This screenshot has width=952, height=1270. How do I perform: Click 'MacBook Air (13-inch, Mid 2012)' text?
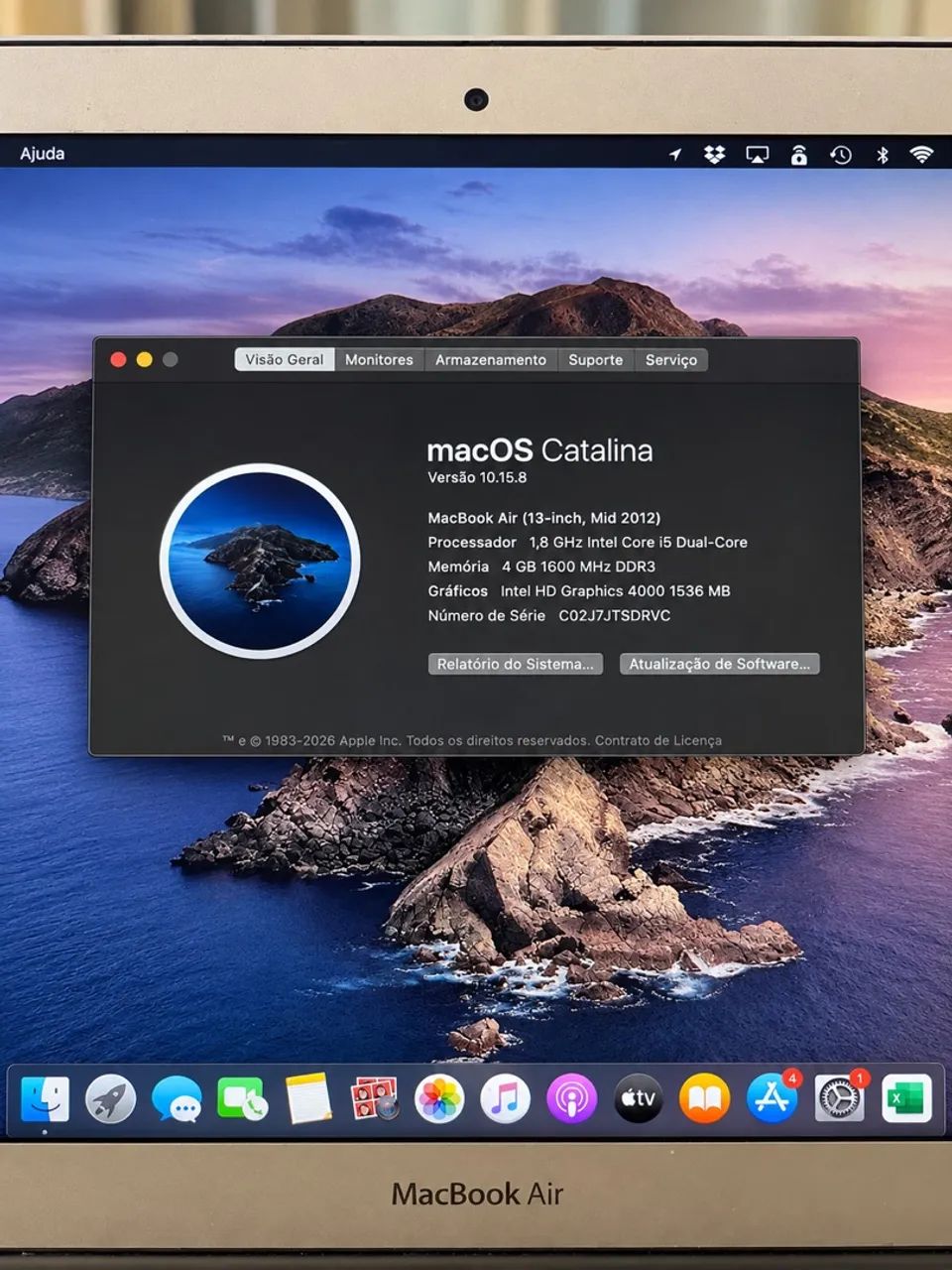point(544,518)
